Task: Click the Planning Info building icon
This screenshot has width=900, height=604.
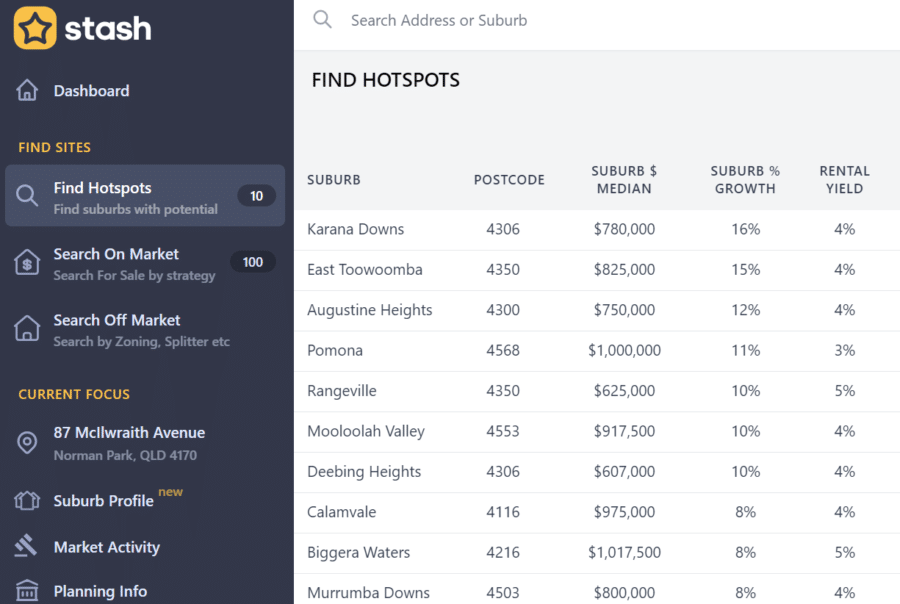Action: (27, 590)
